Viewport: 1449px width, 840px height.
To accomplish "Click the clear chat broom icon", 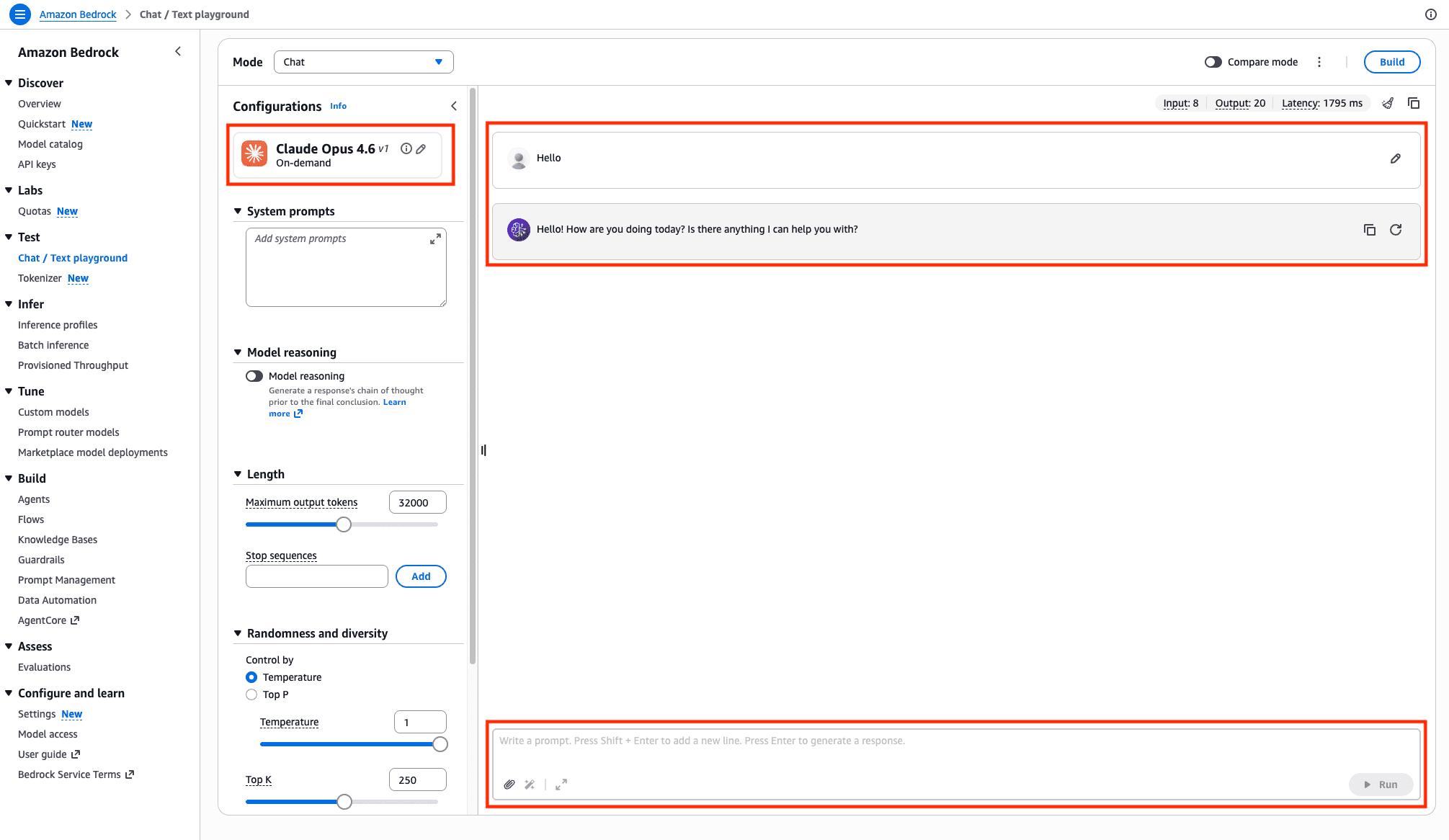I will point(1388,103).
